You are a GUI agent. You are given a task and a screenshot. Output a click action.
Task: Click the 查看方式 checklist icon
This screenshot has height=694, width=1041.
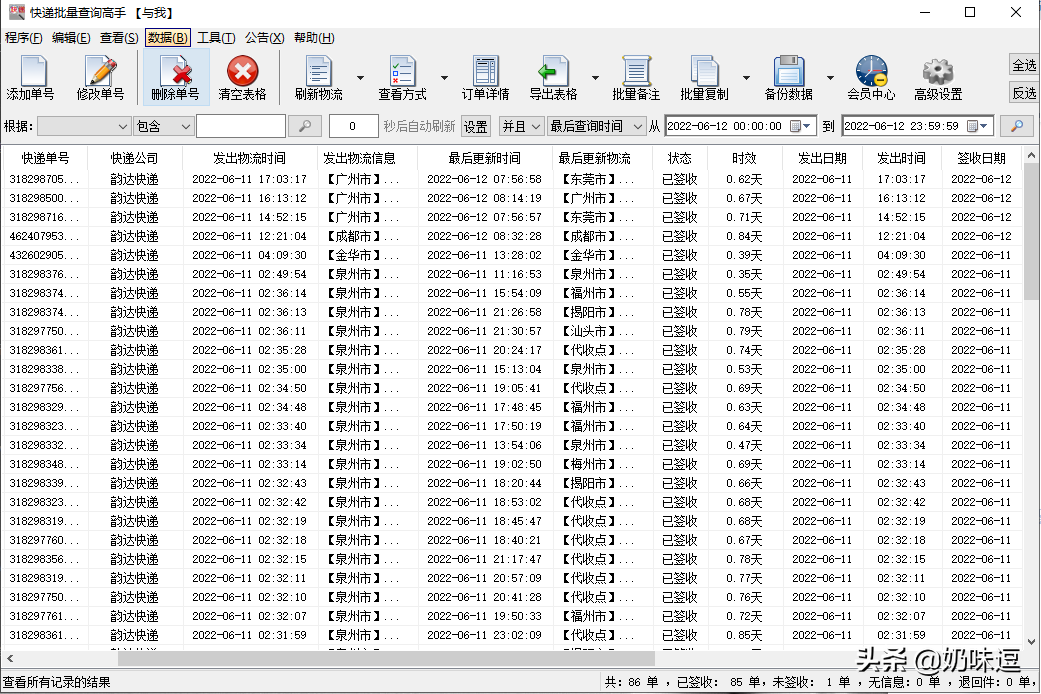[402, 78]
